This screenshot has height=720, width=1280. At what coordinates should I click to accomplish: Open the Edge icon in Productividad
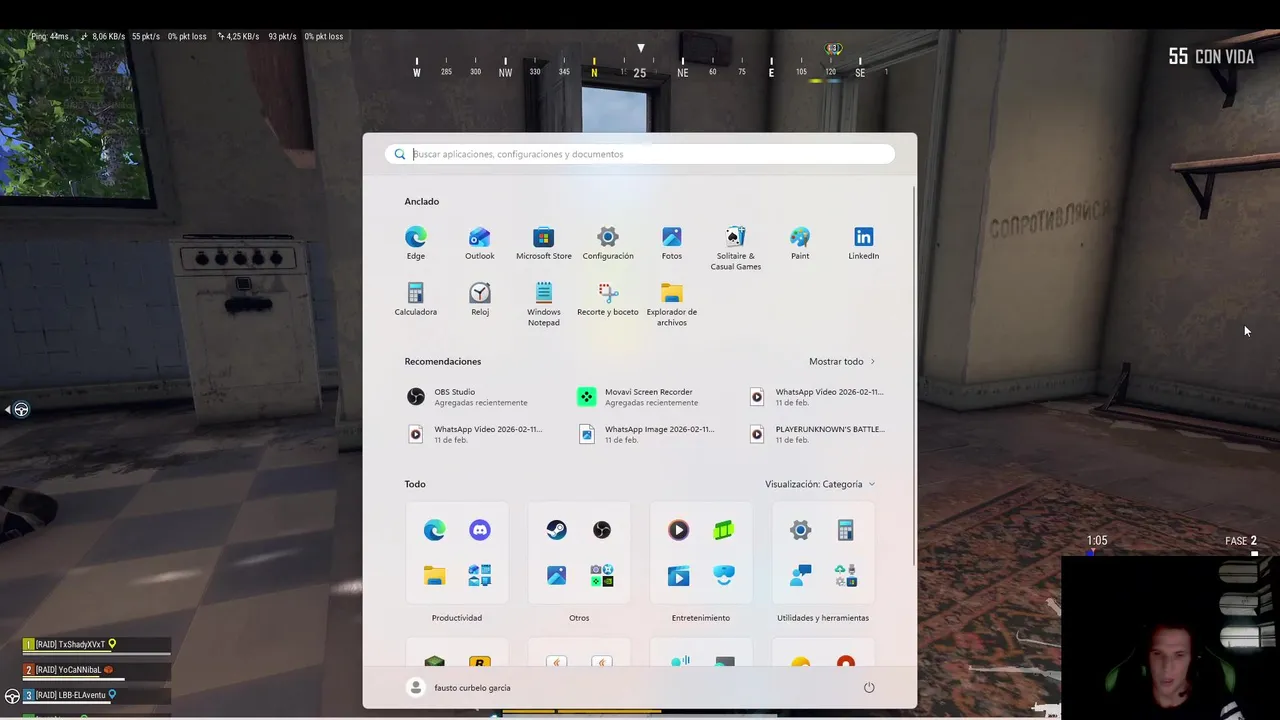pos(434,530)
